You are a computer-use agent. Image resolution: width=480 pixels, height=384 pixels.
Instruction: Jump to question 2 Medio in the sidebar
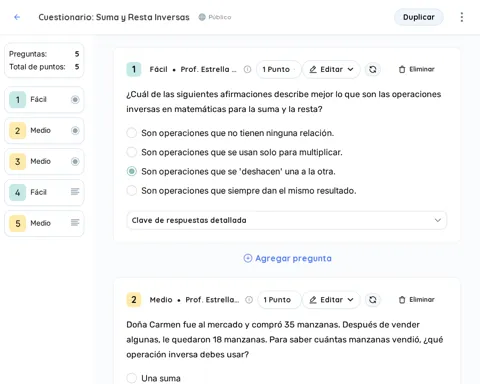coord(44,131)
